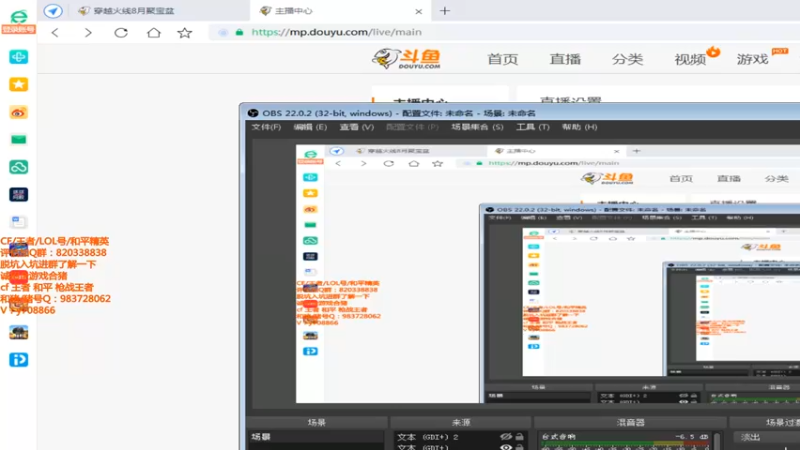This screenshot has width=800, height=450.
Task: Reload the page with refresh icon
Action: click(121, 33)
